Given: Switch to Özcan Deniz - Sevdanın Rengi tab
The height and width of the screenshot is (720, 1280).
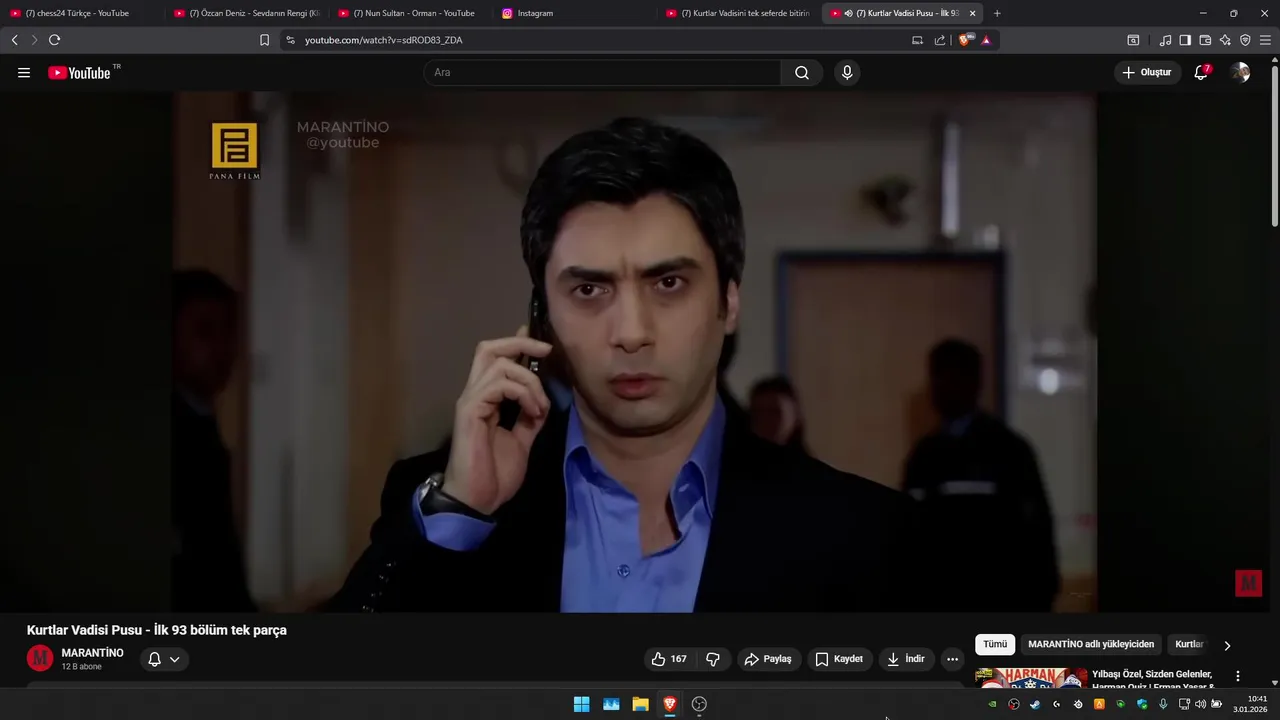Looking at the screenshot, I should pyautogui.click(x=246, y=13).
